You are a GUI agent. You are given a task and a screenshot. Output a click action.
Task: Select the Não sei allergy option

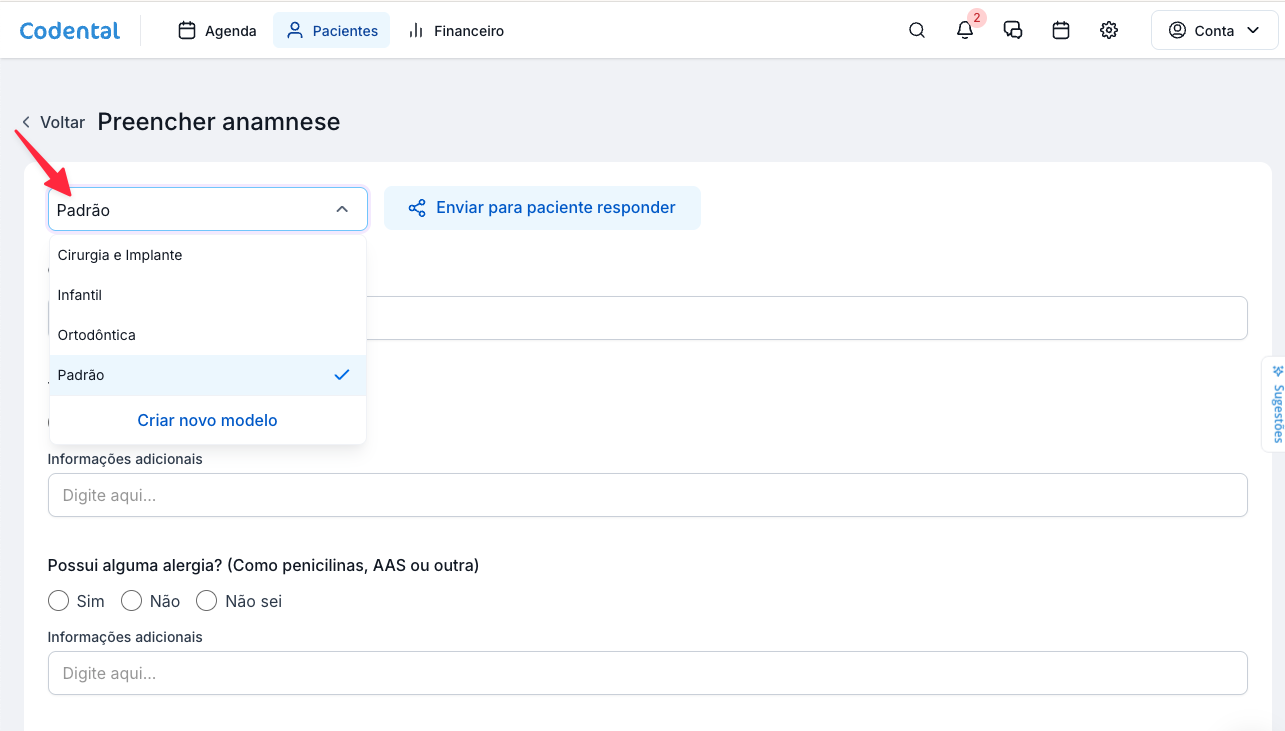pyautogui.click(x=207, y=601)
